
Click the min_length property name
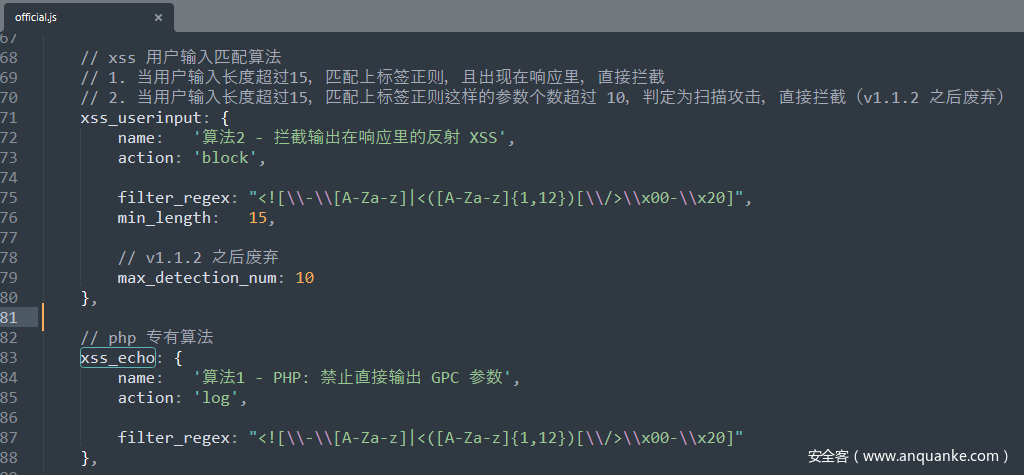click(x=164, y=217)
